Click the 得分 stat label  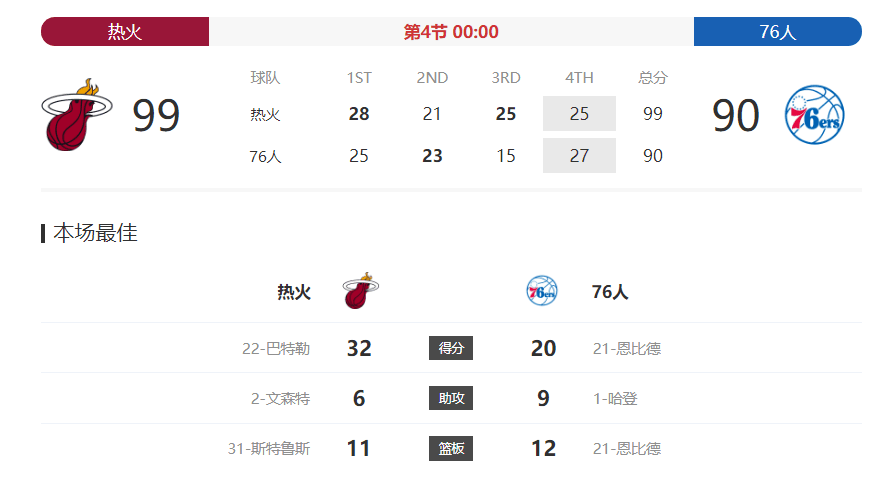point(451,348)
